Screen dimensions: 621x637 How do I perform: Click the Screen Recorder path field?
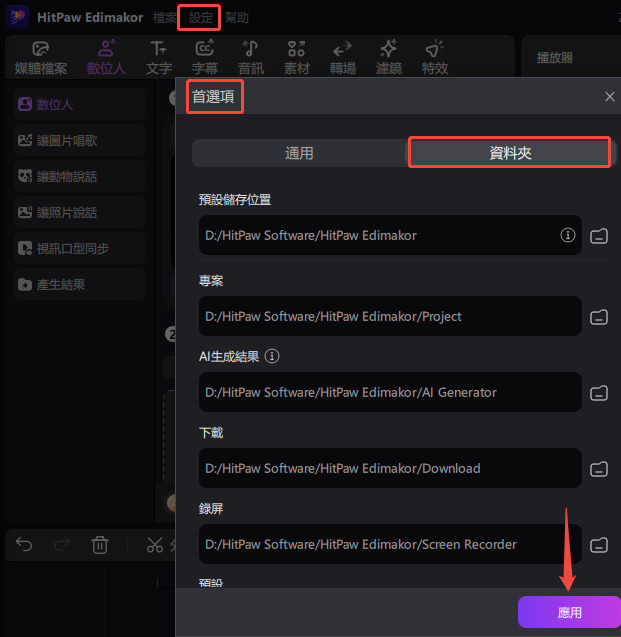click(x=390, y=544)
